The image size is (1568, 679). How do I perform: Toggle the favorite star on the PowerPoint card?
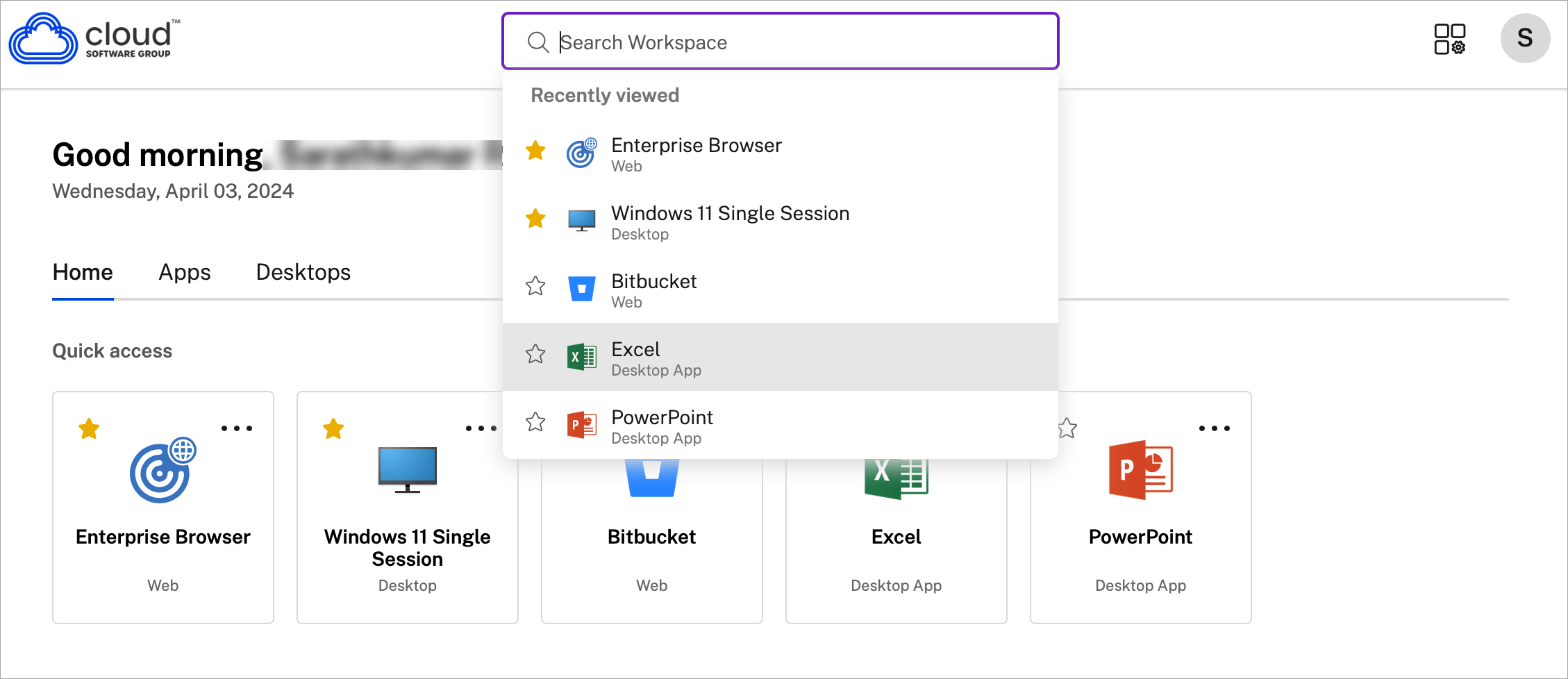[1068, 428]
